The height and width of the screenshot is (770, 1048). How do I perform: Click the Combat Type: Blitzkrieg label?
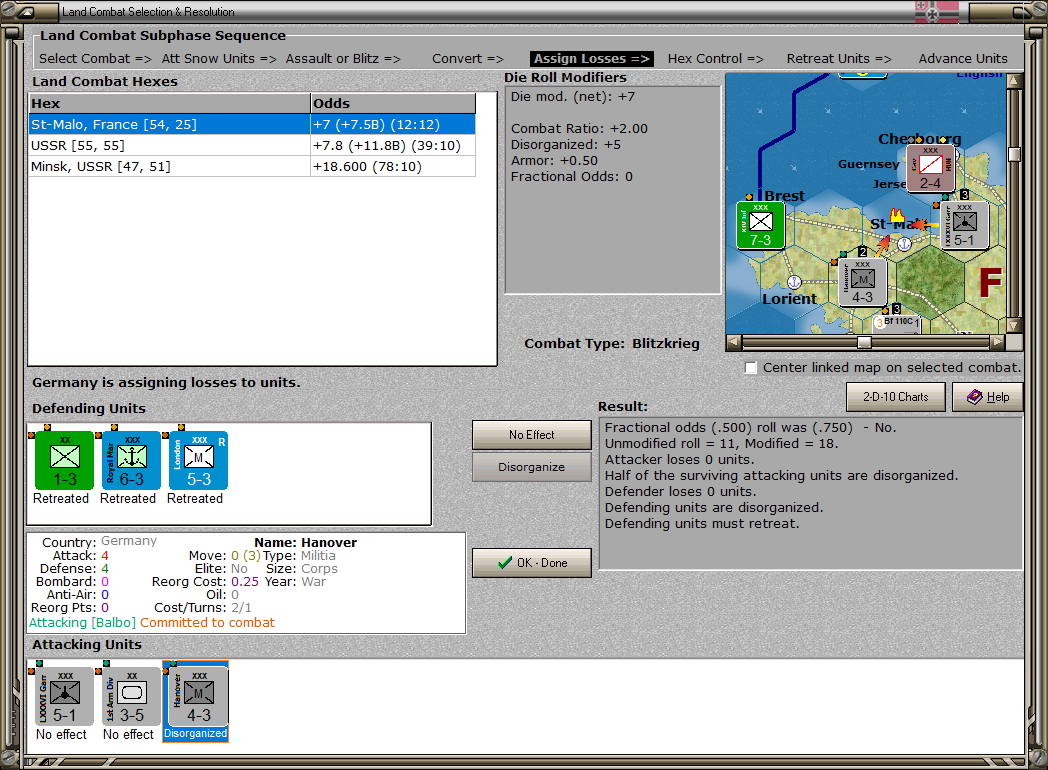pos(612,344)
